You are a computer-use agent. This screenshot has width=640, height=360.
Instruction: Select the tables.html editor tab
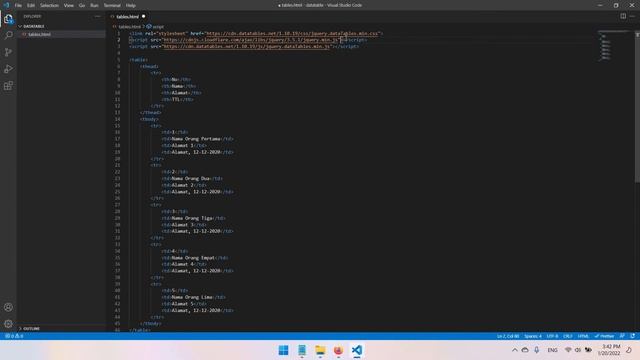coord(127,16)
